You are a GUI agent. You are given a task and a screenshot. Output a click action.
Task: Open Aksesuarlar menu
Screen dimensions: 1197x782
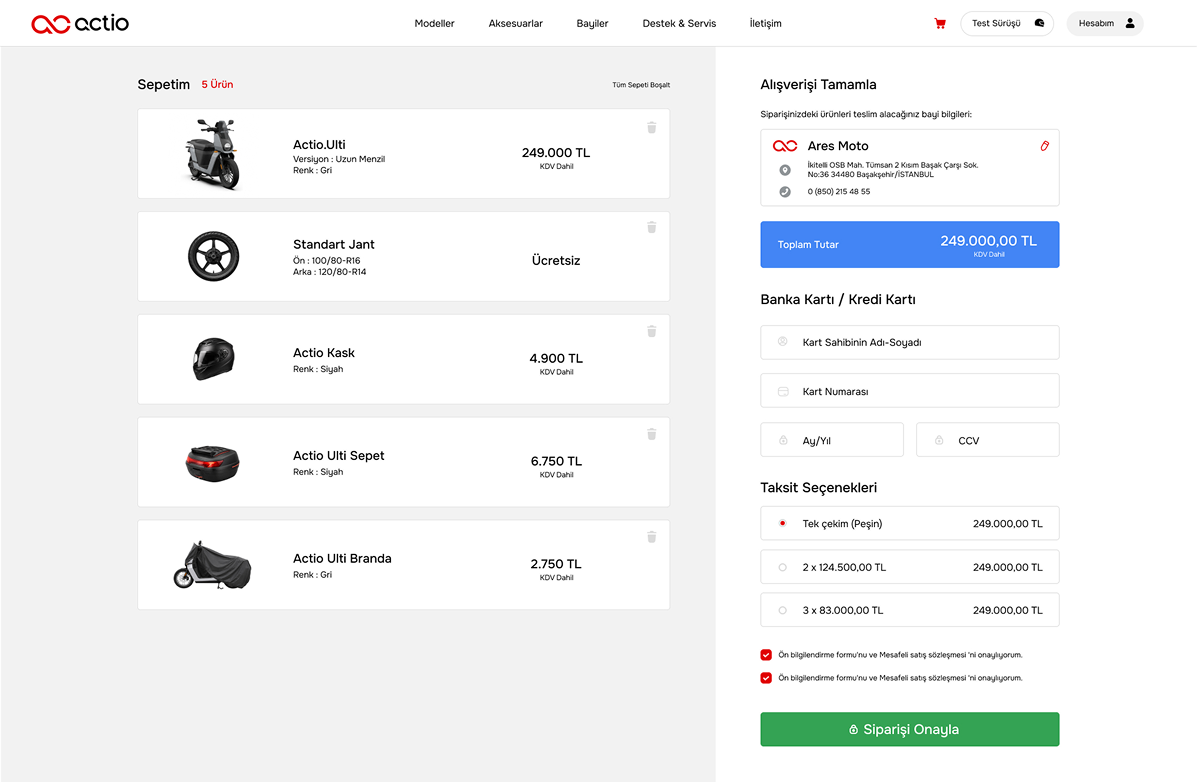[x=515, y=24]
